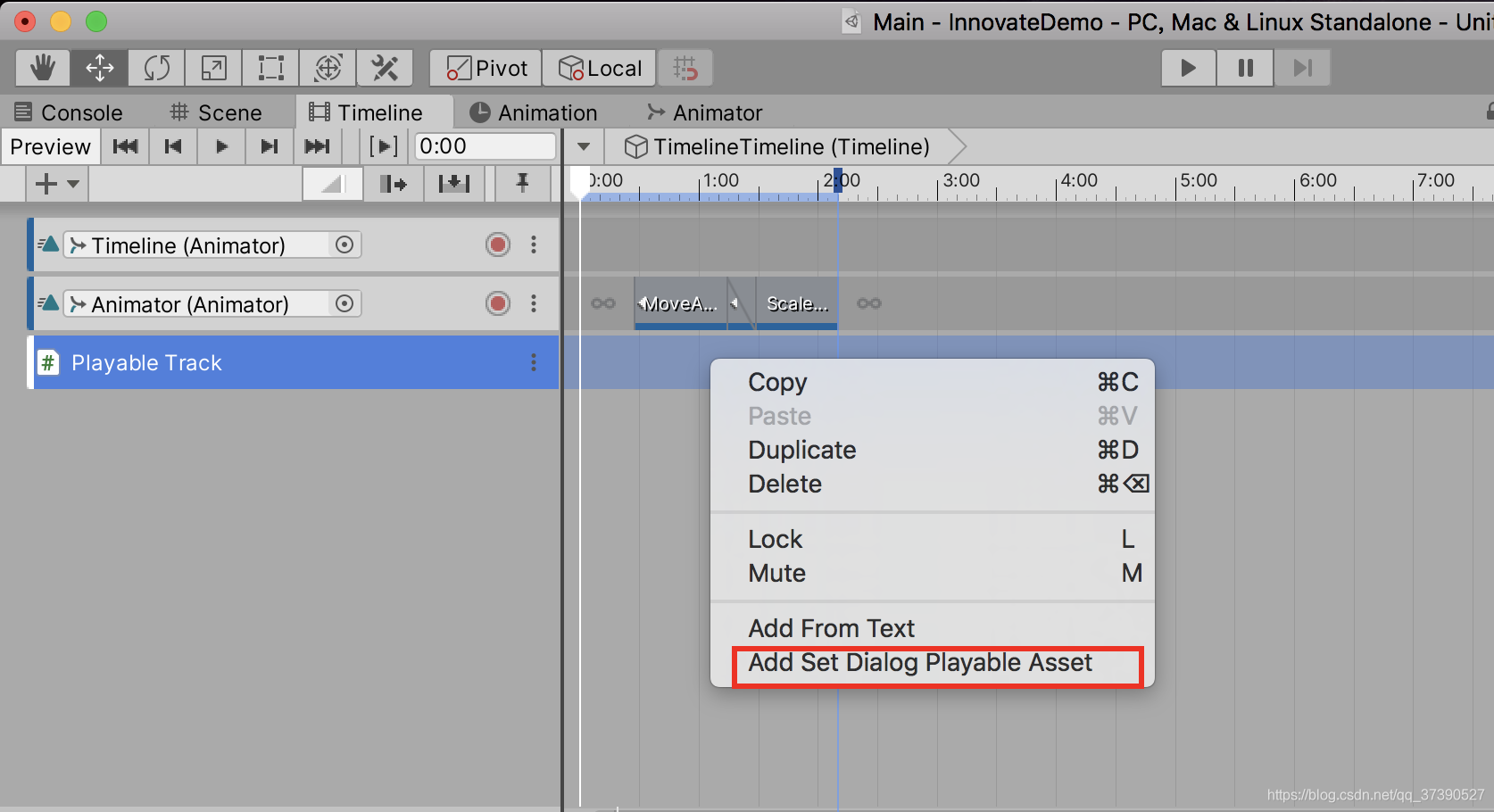Open Timeline (Animator) track options menu
This screenshot has height=812, width=1494.
coord(534,244)
